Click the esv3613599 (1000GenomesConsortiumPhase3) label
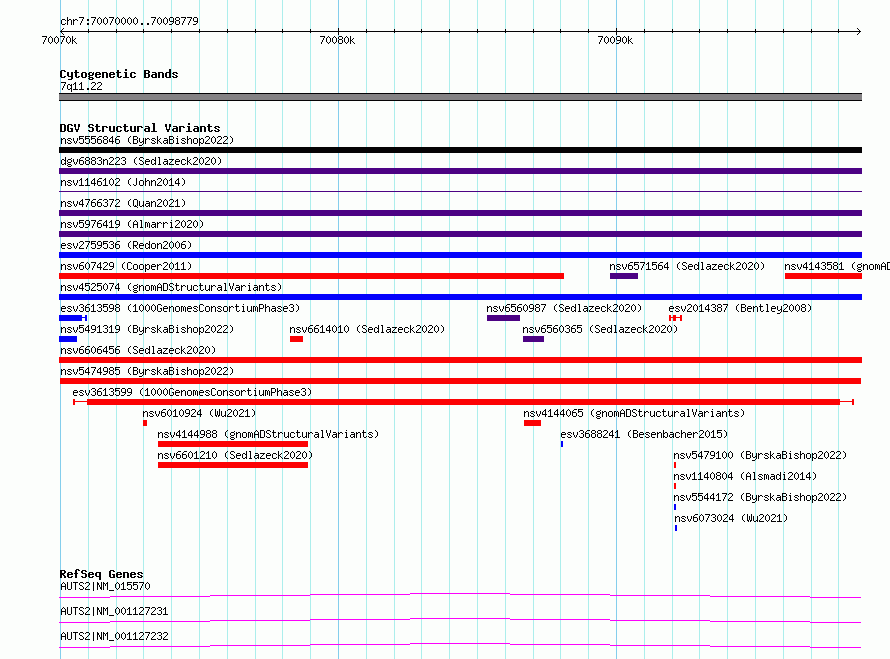 click(x=192, y=392)
